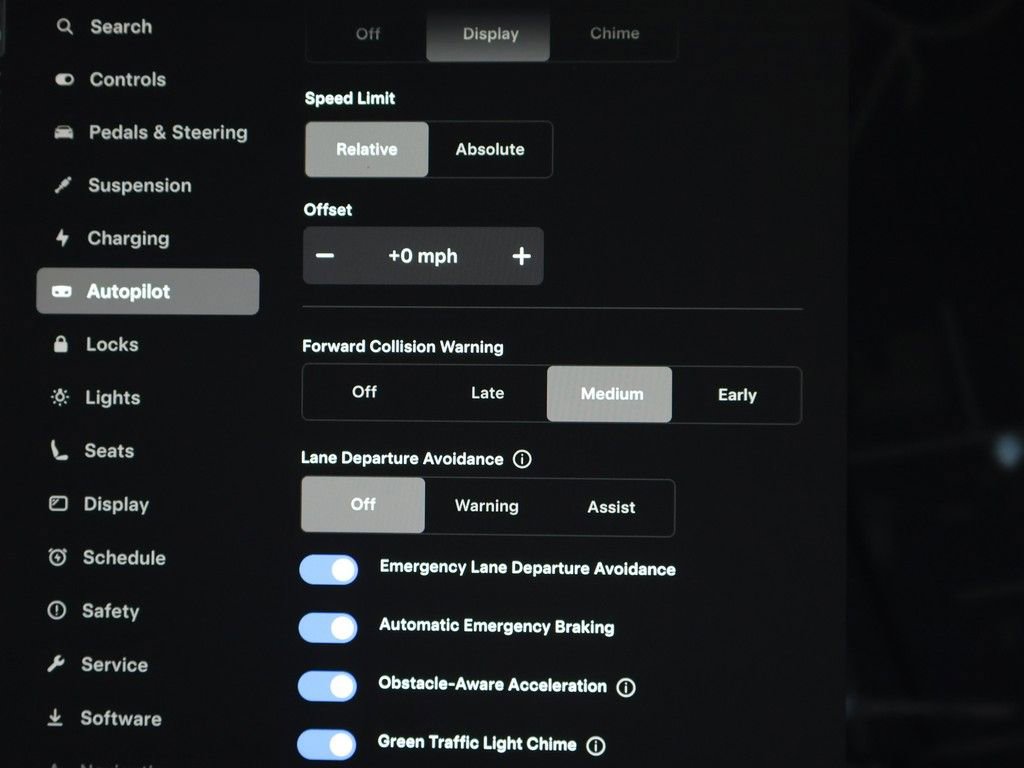The image size is (1024, 768).
Task: Click the Schedule clock icon
Action: tap(62, 558)
